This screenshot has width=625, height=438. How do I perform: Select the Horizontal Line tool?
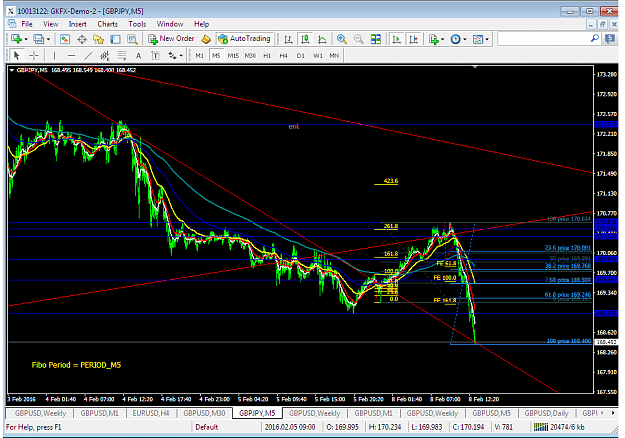point(71,55)
